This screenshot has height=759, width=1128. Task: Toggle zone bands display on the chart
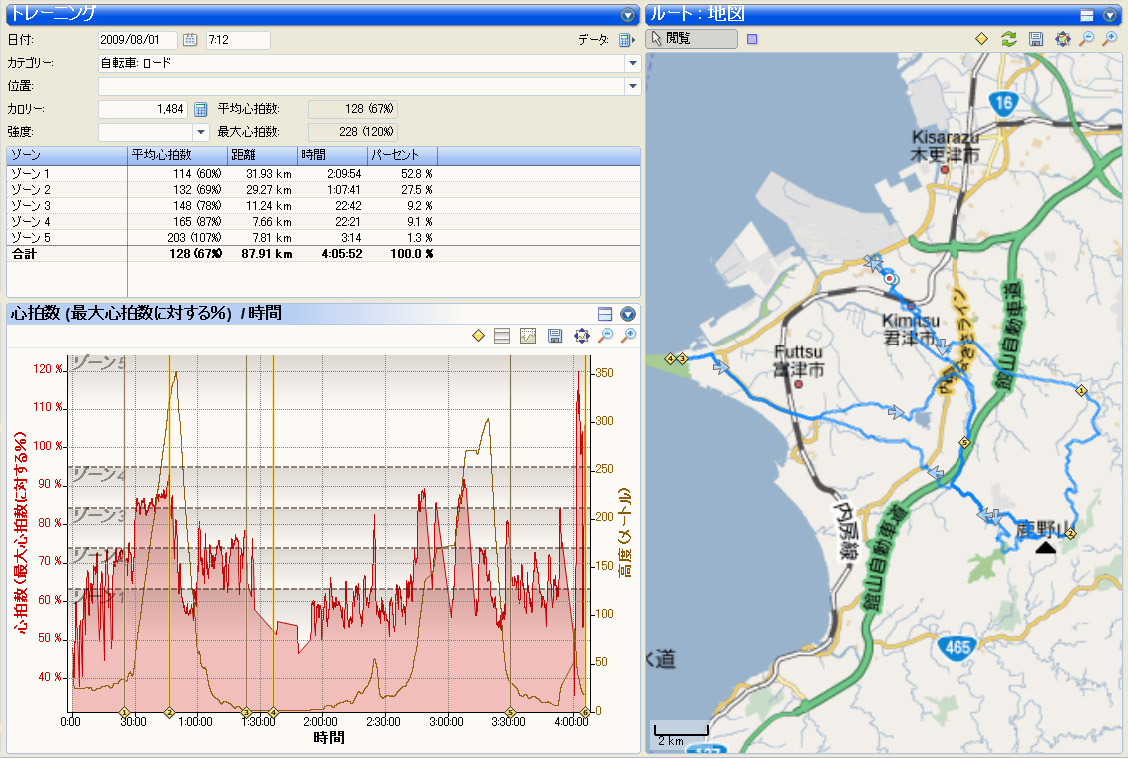click(502, 335)
